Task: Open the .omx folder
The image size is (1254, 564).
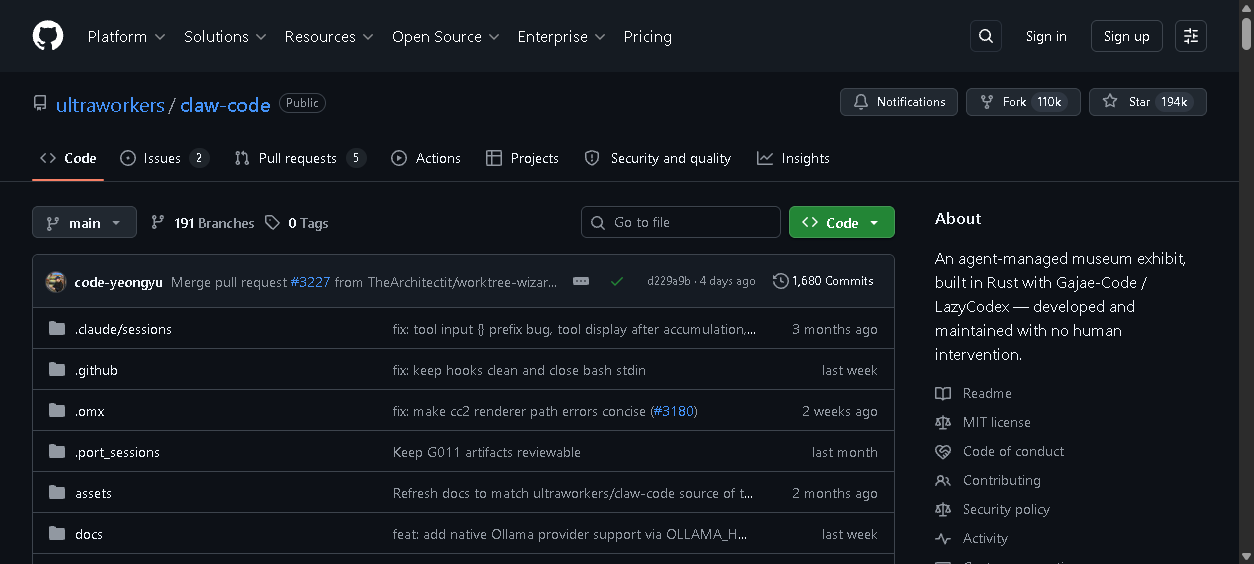Action: (x=89, y=411)
